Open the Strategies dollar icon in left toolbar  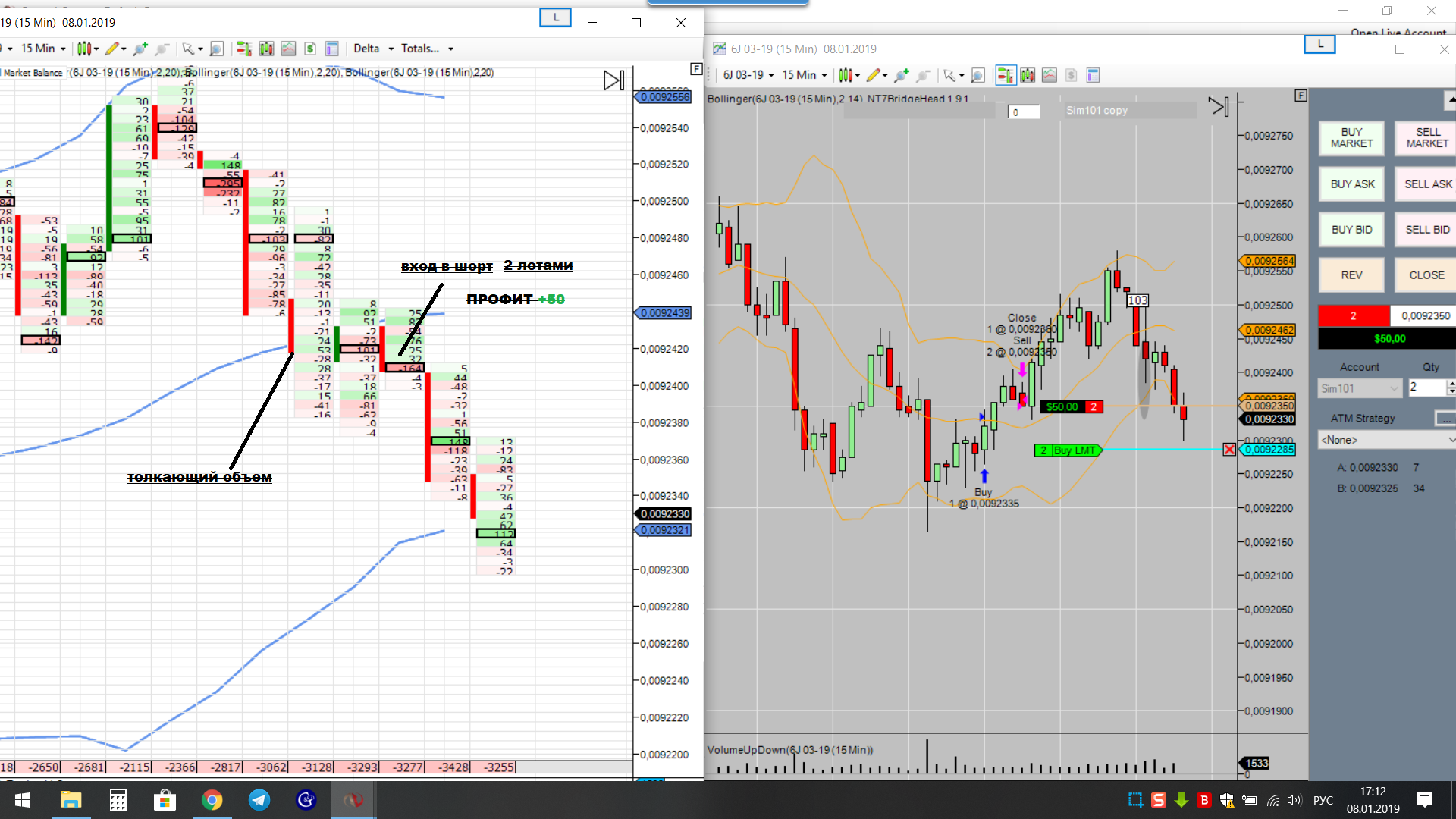[x=309, y=49]
